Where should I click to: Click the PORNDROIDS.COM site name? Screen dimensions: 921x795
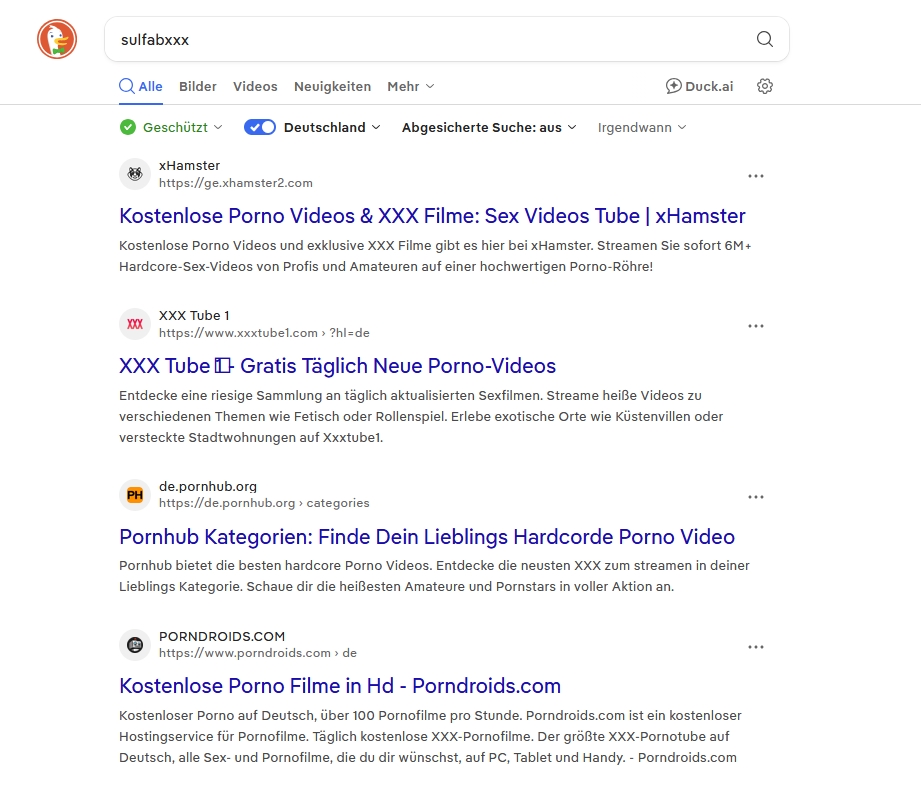(x=222, y=636)
